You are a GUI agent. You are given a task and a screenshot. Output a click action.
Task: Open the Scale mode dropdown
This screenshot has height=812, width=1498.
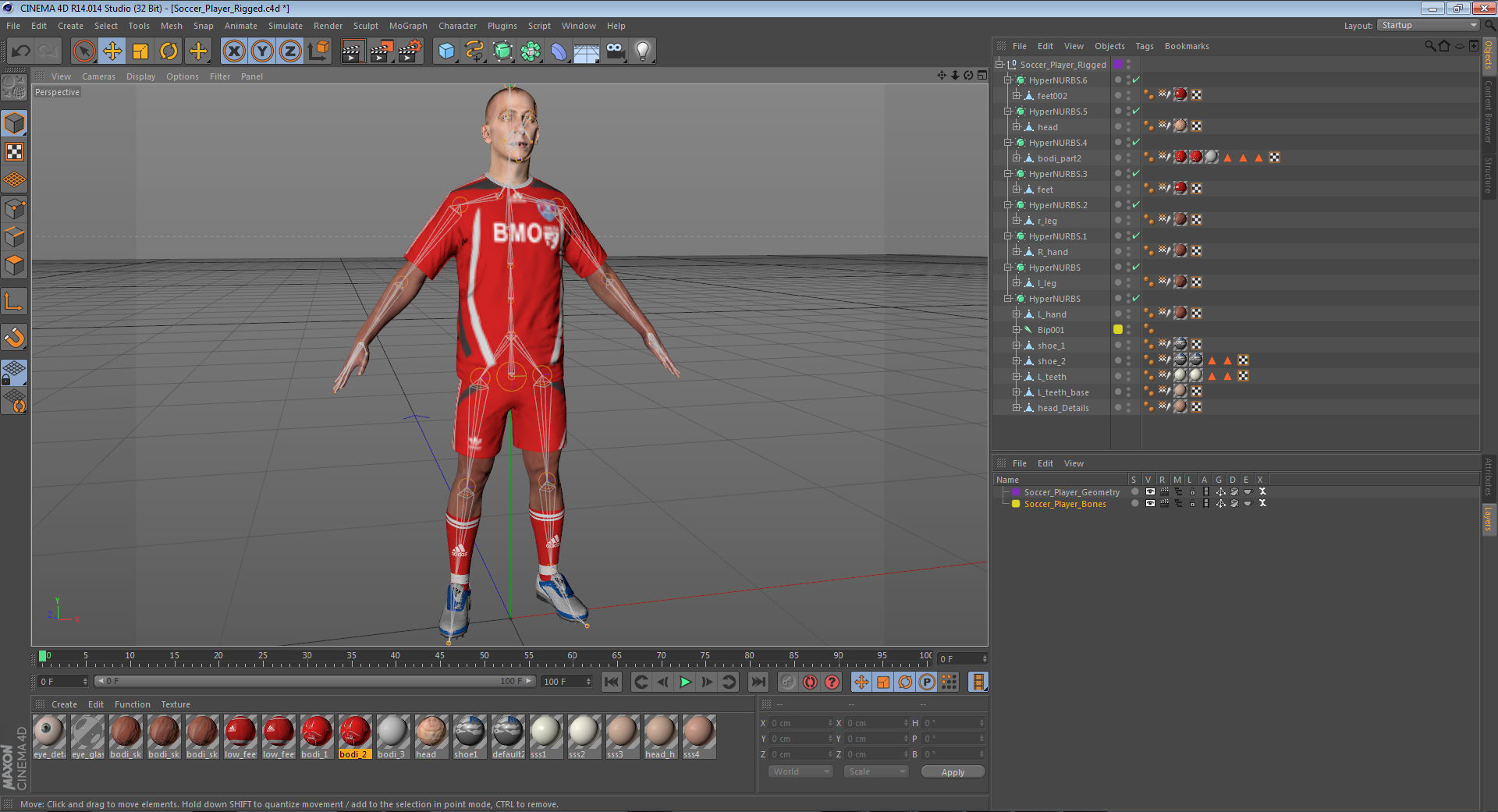point(876,771)
